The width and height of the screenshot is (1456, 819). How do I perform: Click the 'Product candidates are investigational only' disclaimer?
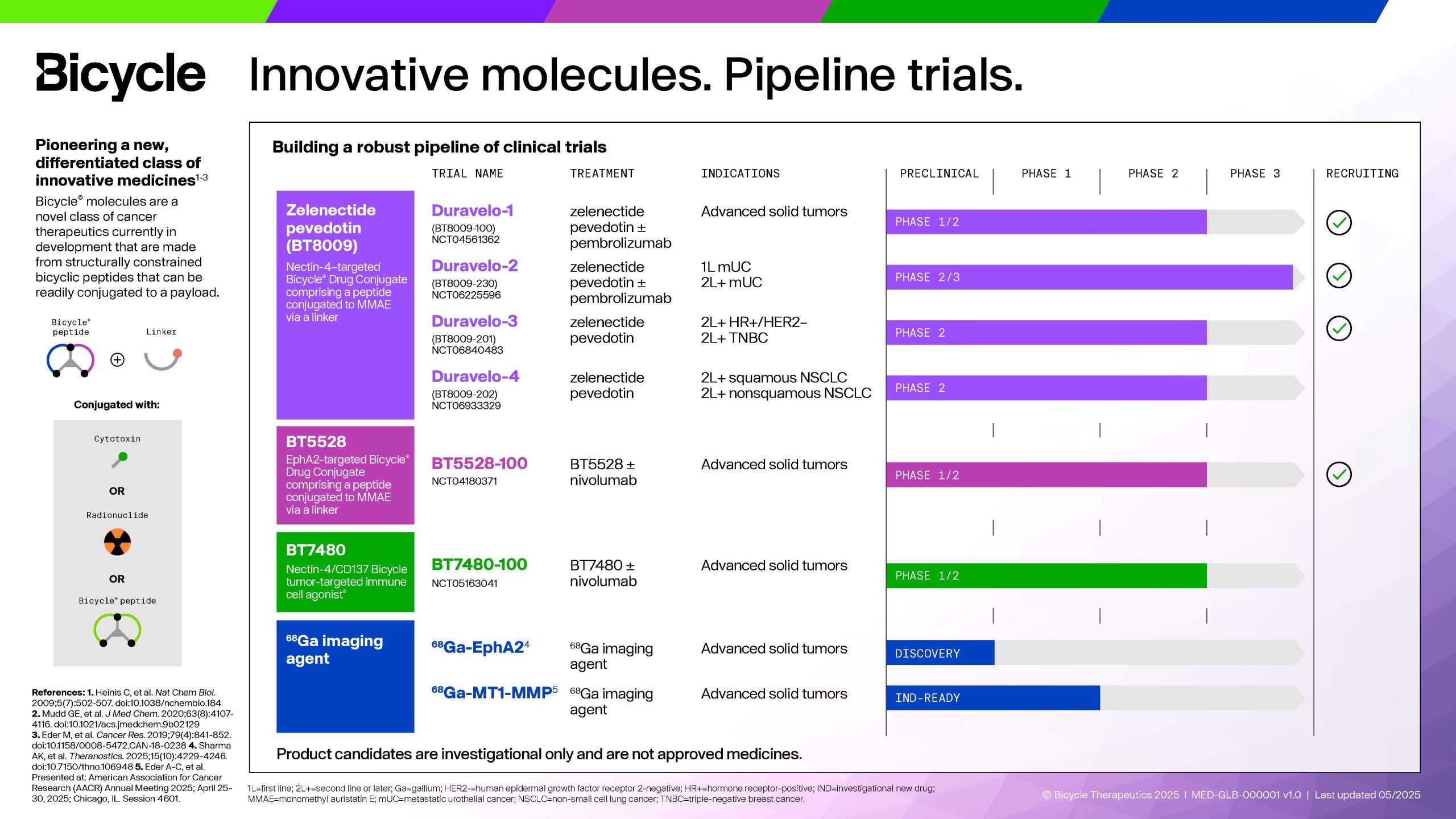pyautogui.click(x=539, y=754)
